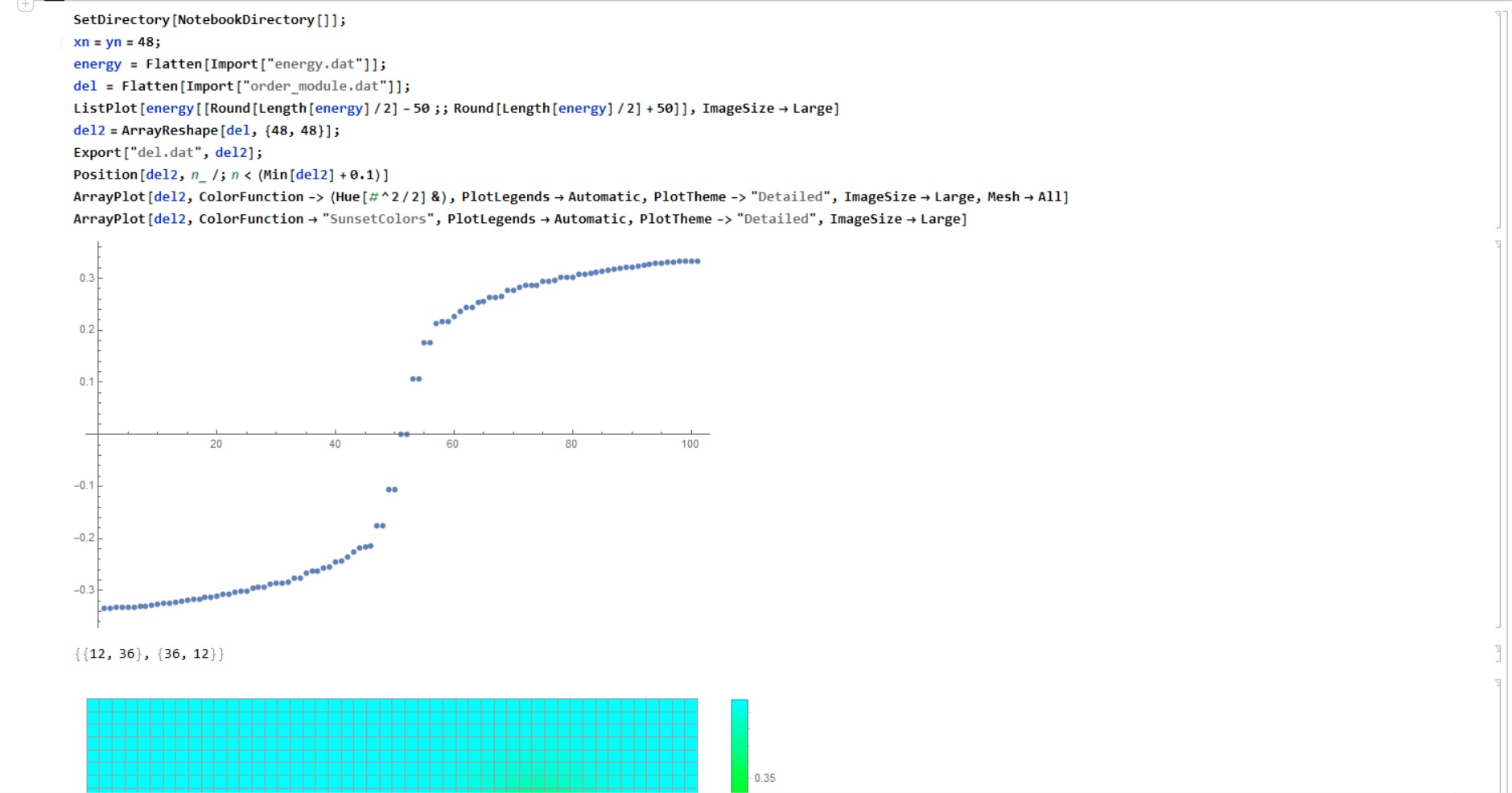
Task: Select the ListPlot output cell bracket
Action: [1499, 434]
